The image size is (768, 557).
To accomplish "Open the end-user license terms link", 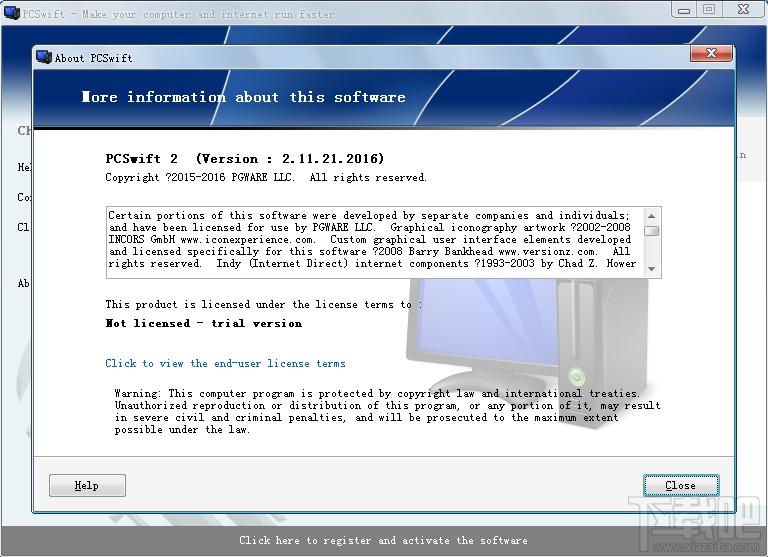I will (x=225, y=363).
